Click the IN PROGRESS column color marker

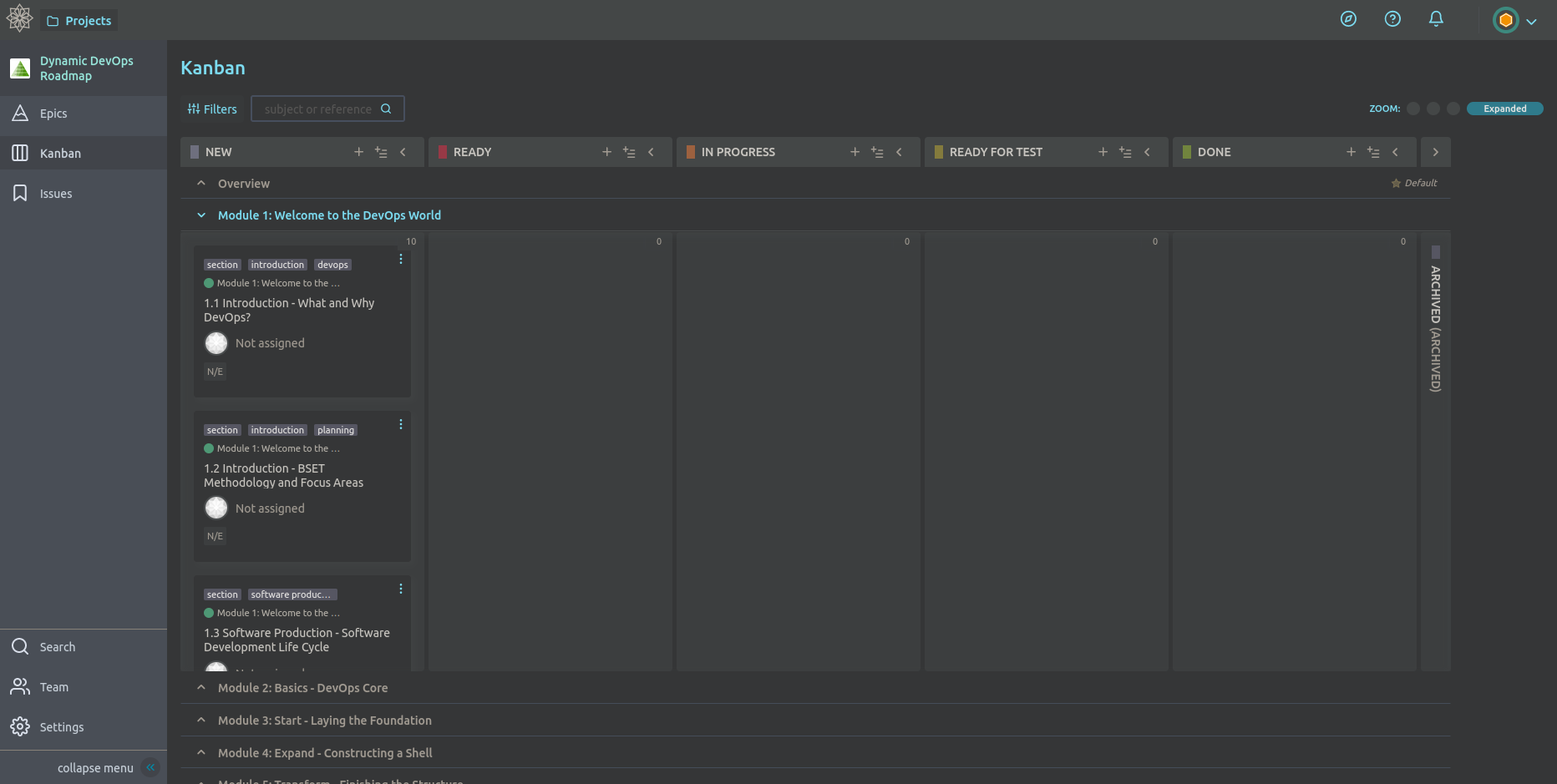click(691, 152)
